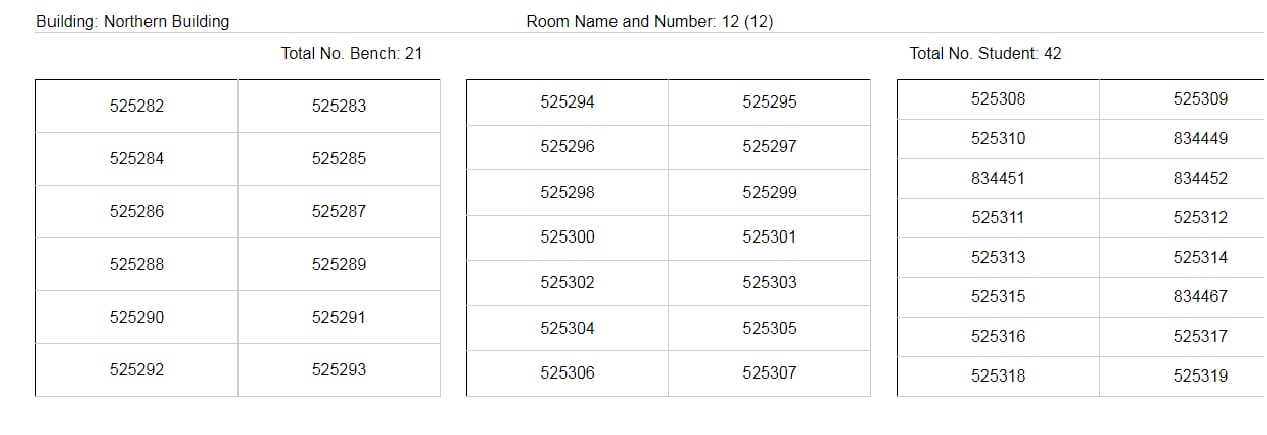Select the 525297 cell
Viewport: 1267px width, 435px height.
click(x=769, y=147)
